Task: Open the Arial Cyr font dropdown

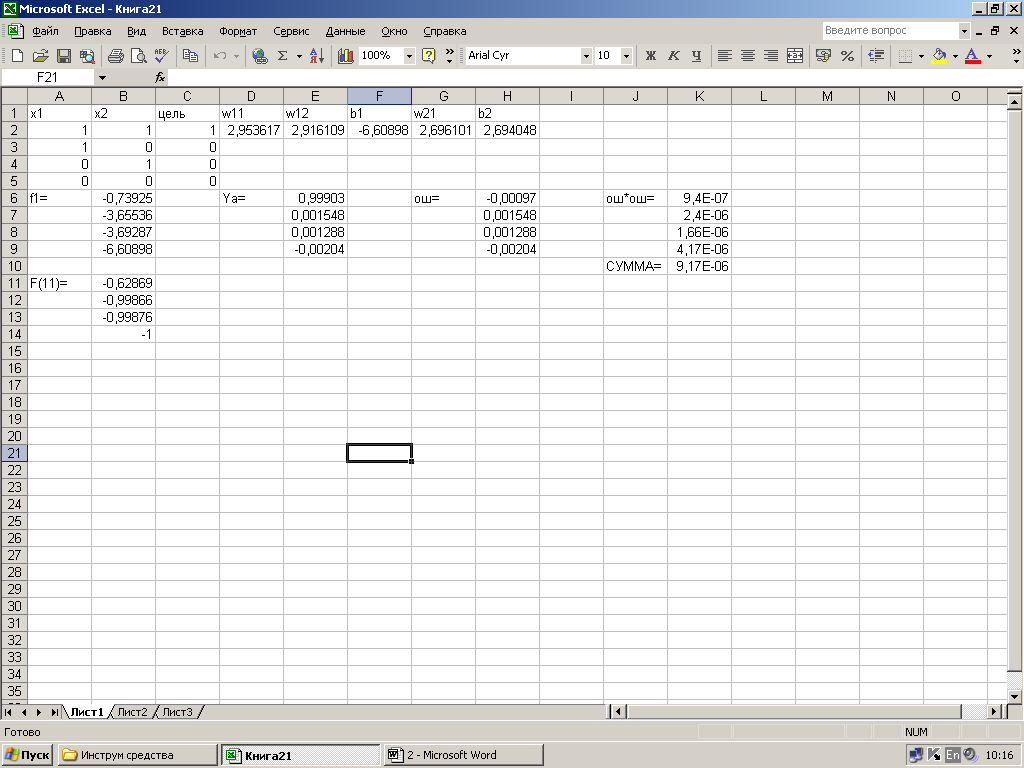Action: click(586, 56)
